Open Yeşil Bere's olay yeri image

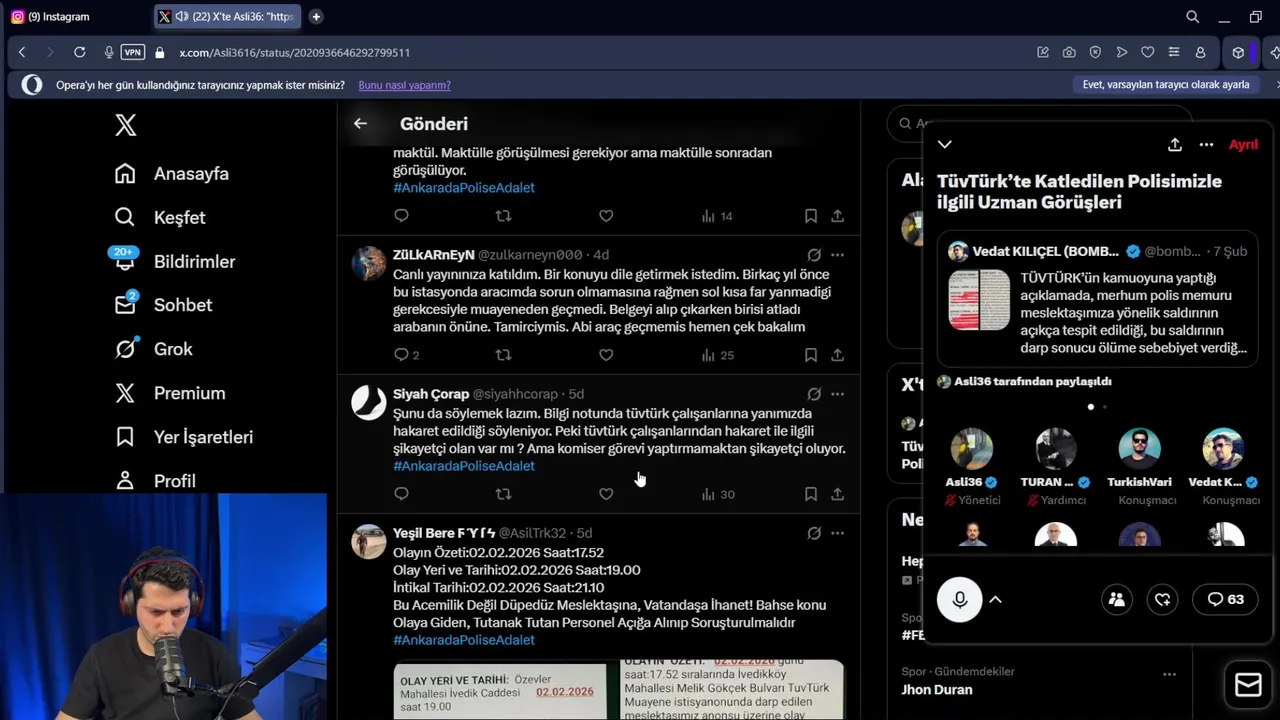[x=499, y=690]
